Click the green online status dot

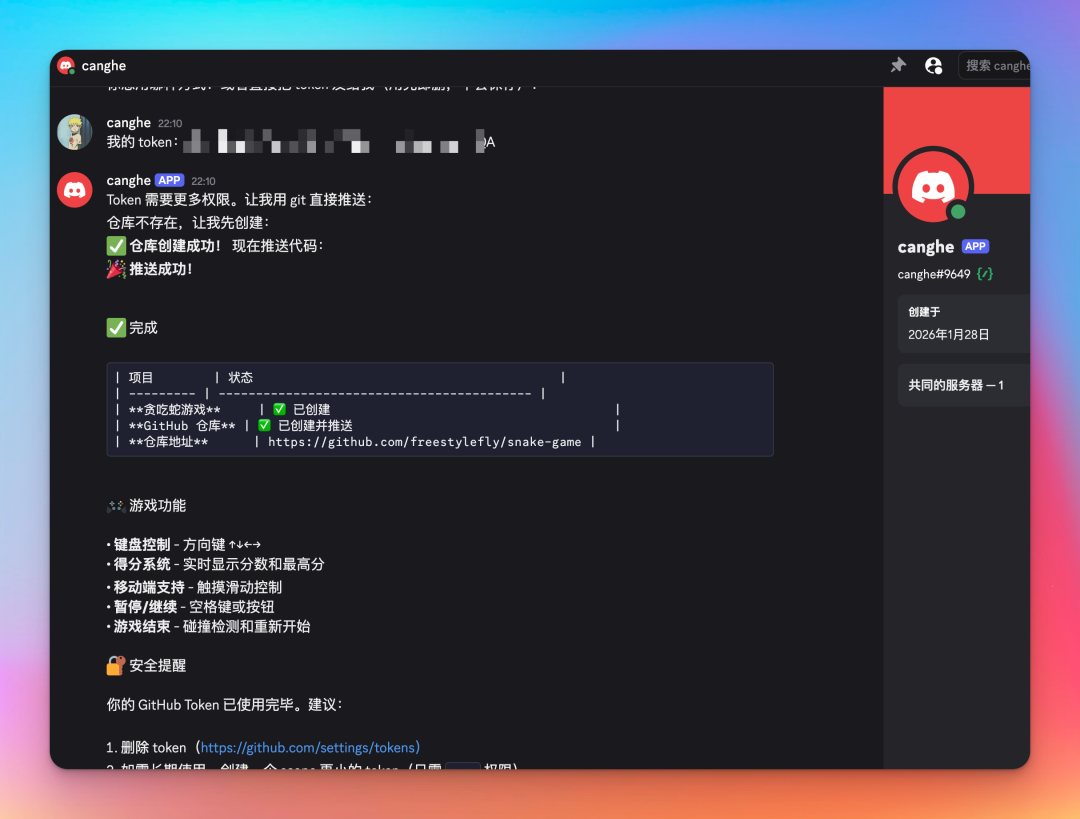pyautogui.click(x=958, y=212)
